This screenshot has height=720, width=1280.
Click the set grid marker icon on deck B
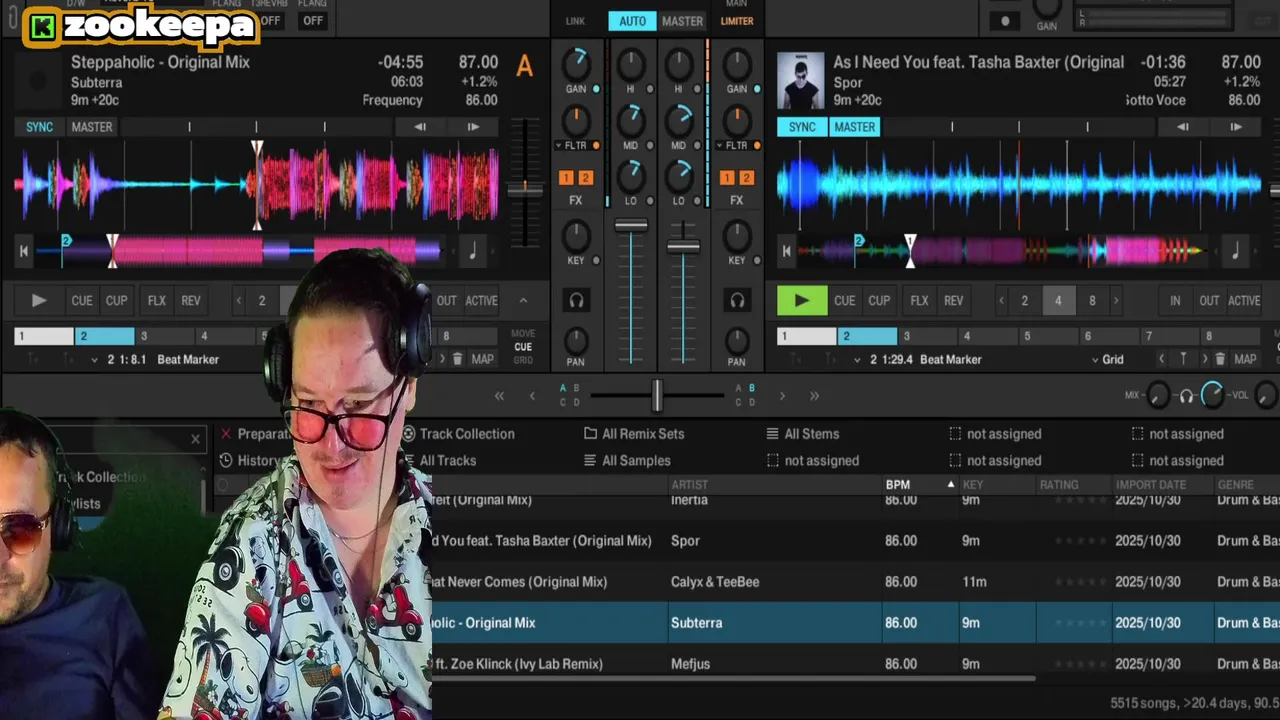[x=1184, y=359]
